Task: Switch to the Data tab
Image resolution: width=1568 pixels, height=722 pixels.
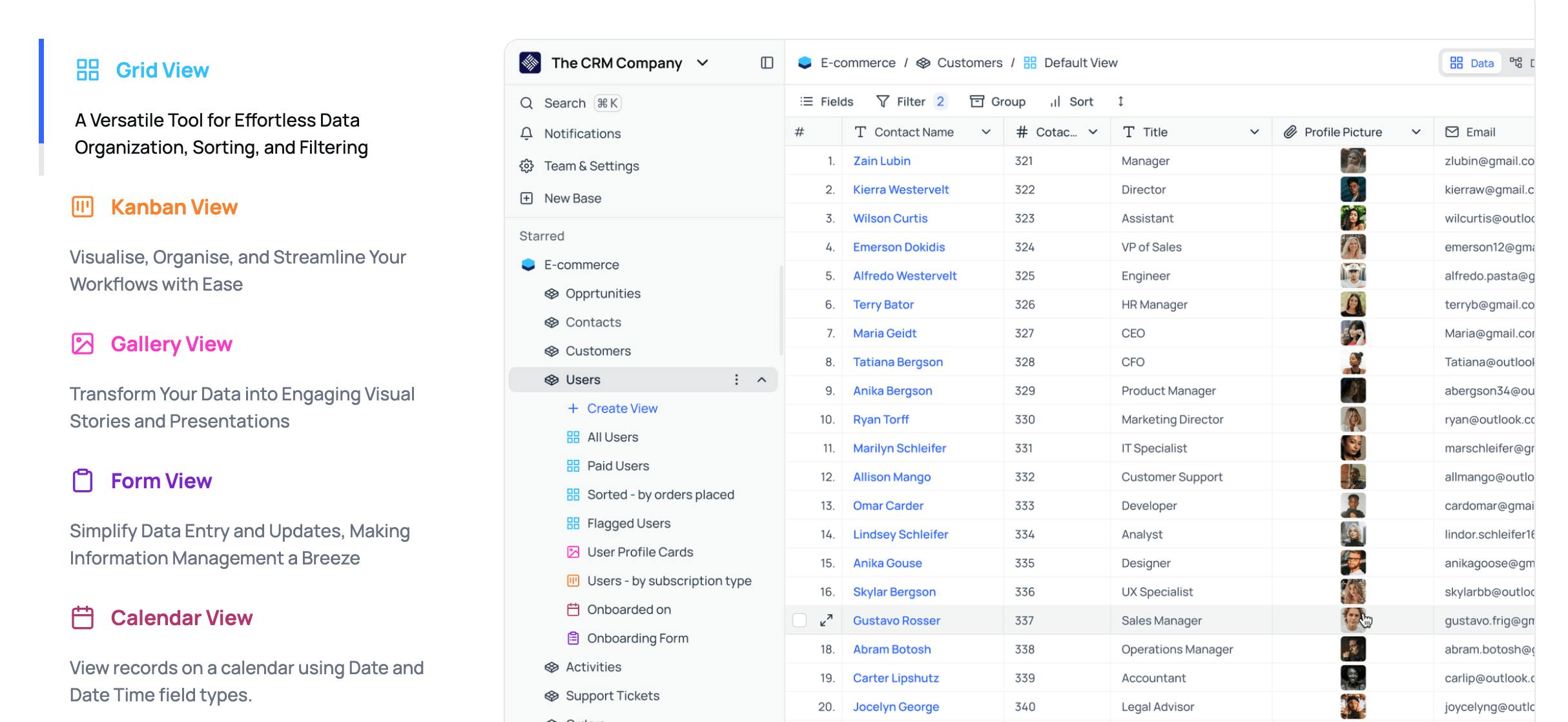Action: click(1472, 63)
